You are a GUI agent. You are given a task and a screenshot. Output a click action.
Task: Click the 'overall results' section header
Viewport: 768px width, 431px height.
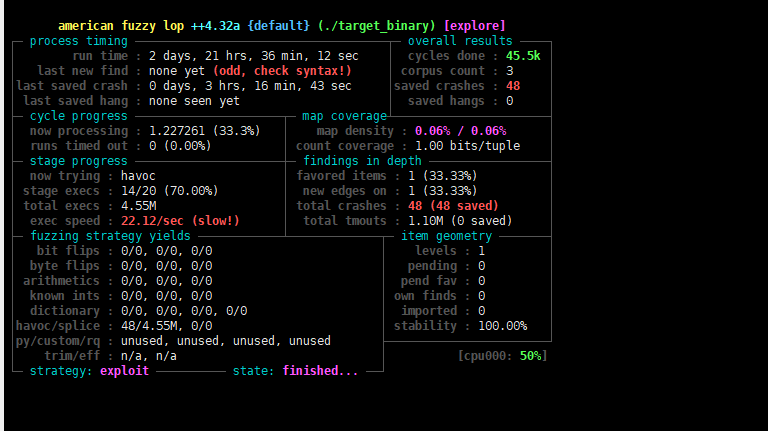pyautogui.click(x=460, y=41)
